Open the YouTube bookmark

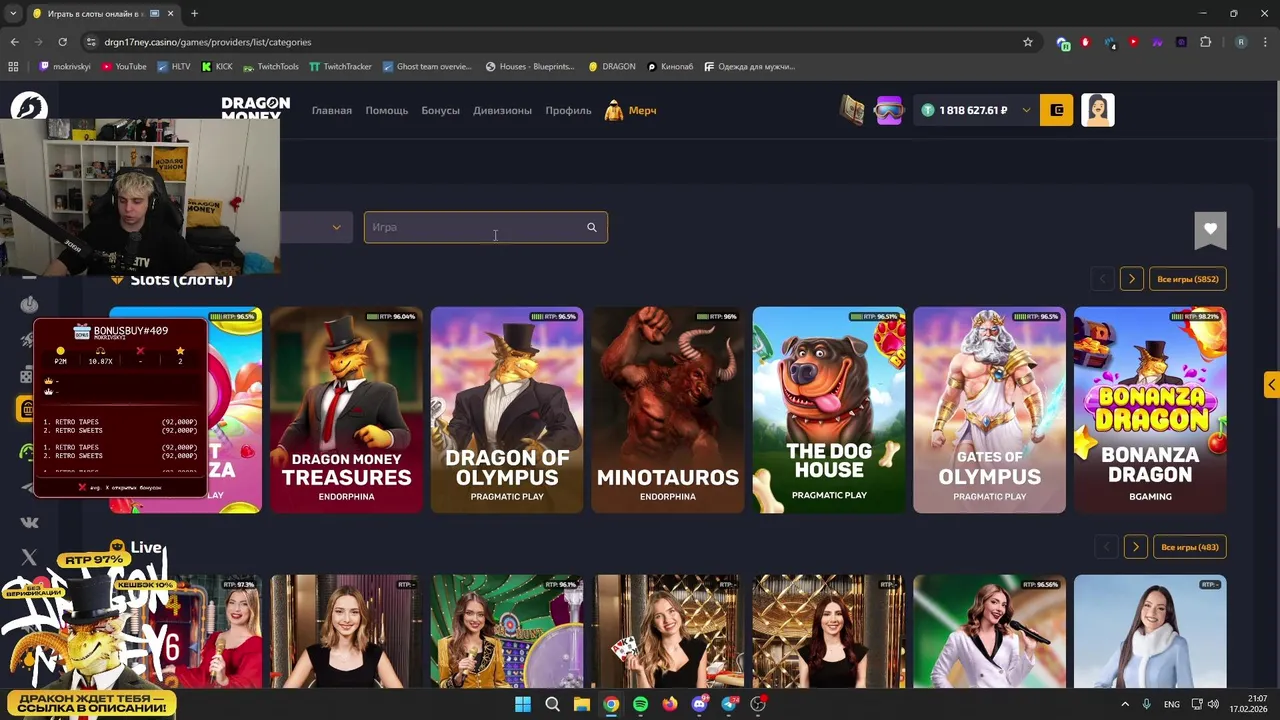point(124,67)
